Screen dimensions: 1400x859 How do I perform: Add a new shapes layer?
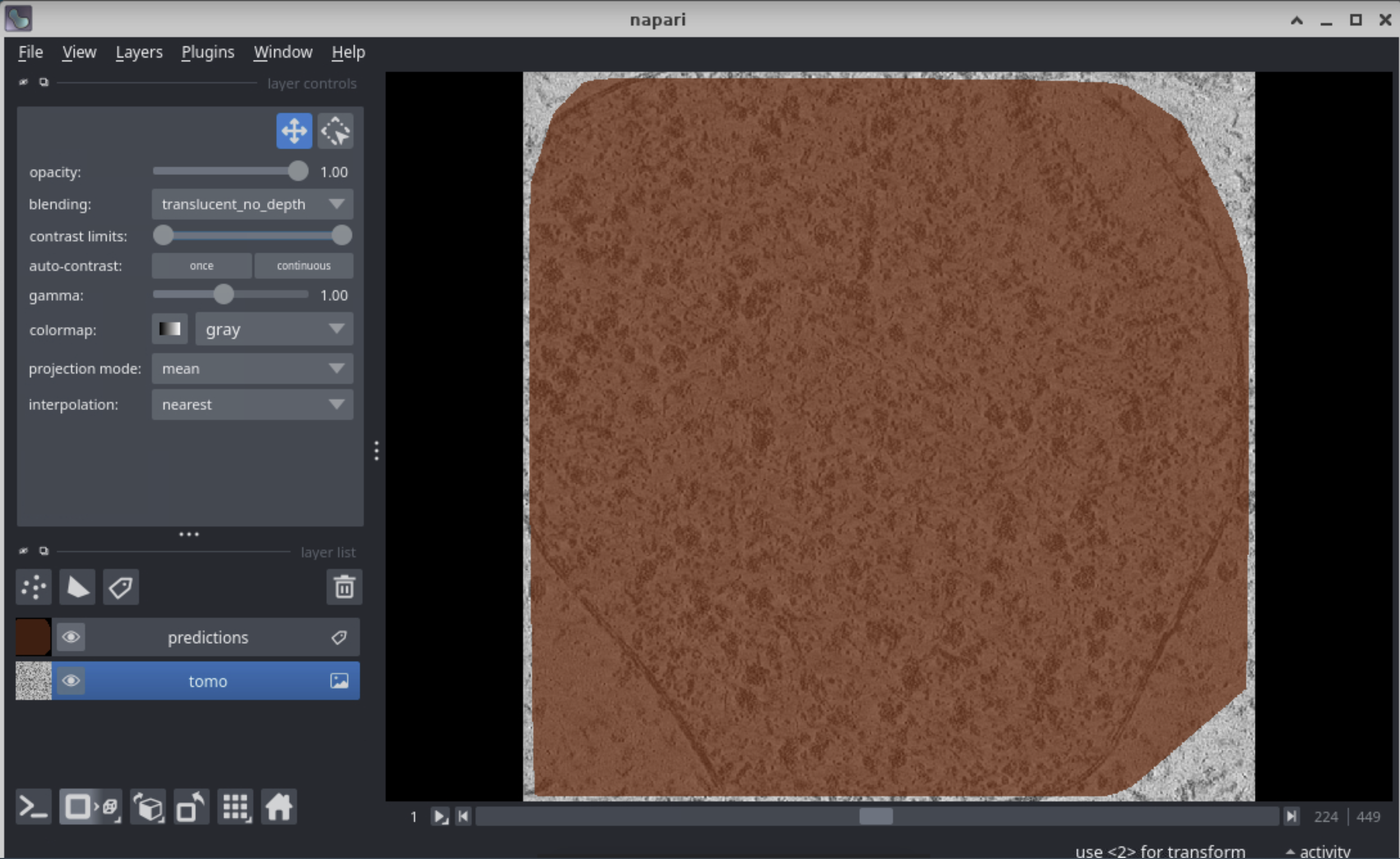pyautogui.click(x=77, y=587)
